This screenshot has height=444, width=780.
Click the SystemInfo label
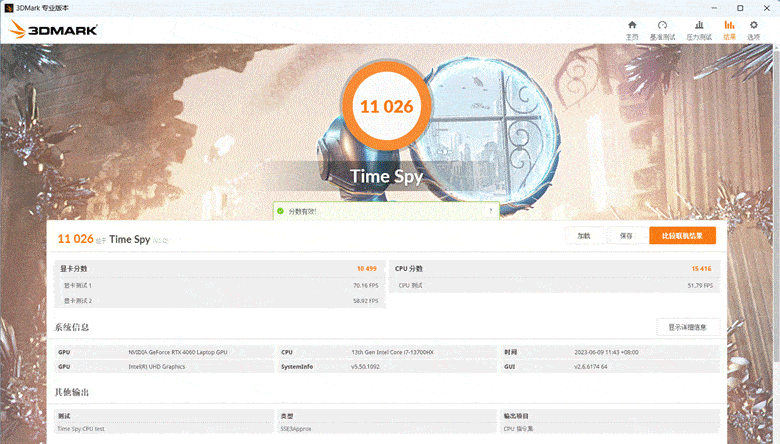pyautogui.click(x=297, y=366)
